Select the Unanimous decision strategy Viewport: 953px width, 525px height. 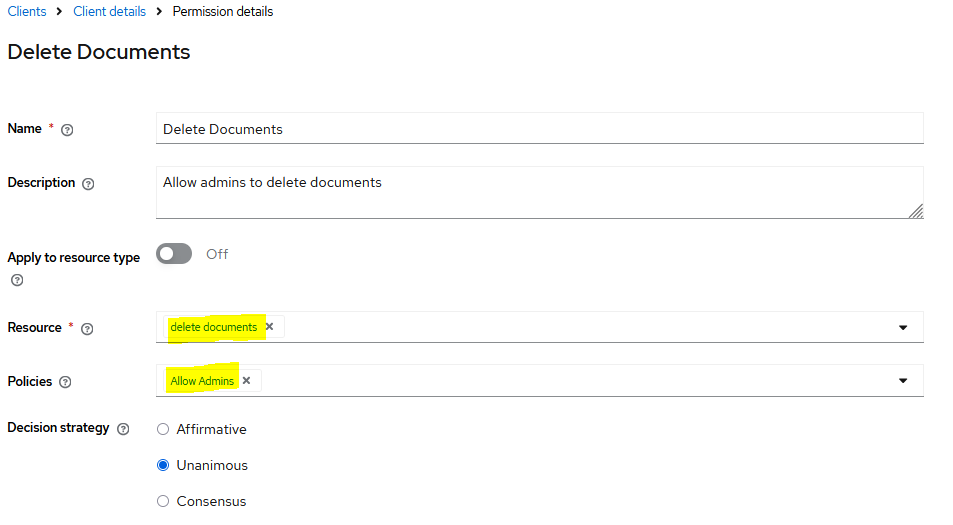(163, 465)
